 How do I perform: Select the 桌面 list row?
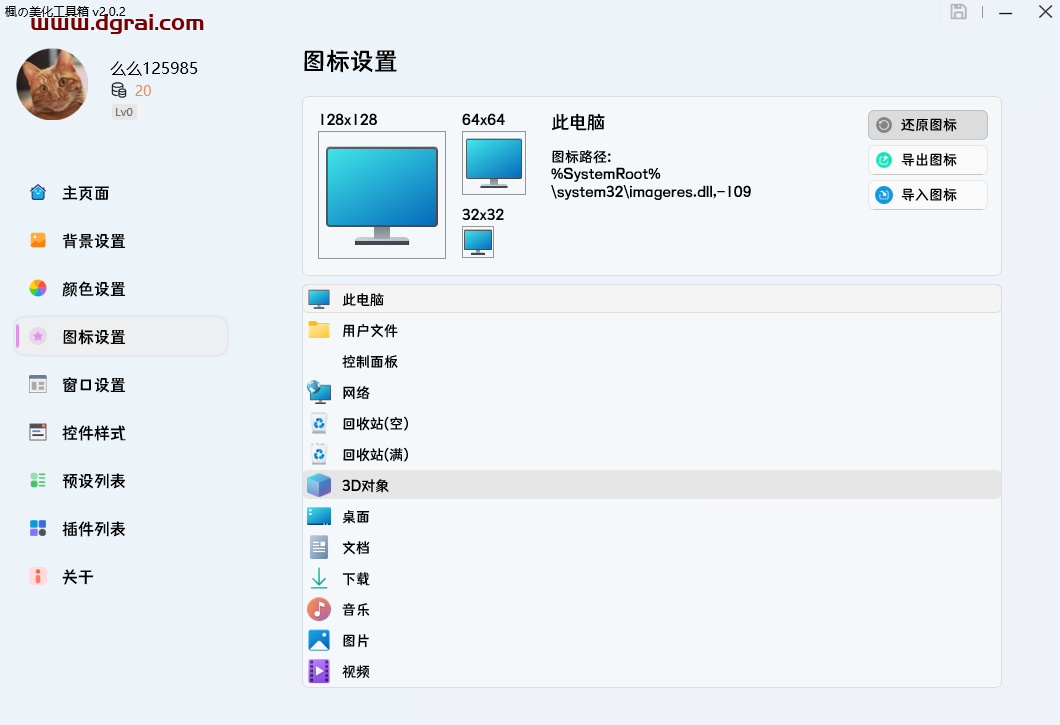[x=652, y=517]
